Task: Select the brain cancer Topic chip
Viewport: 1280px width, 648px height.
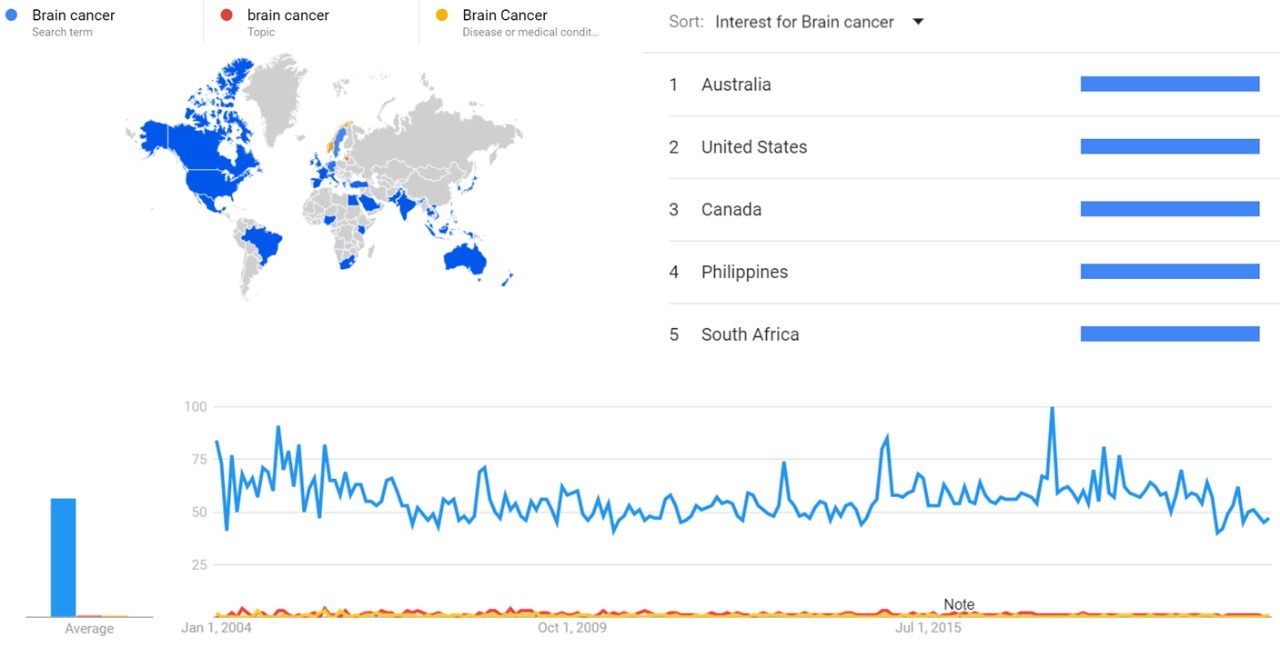Action: click(288, 22)
